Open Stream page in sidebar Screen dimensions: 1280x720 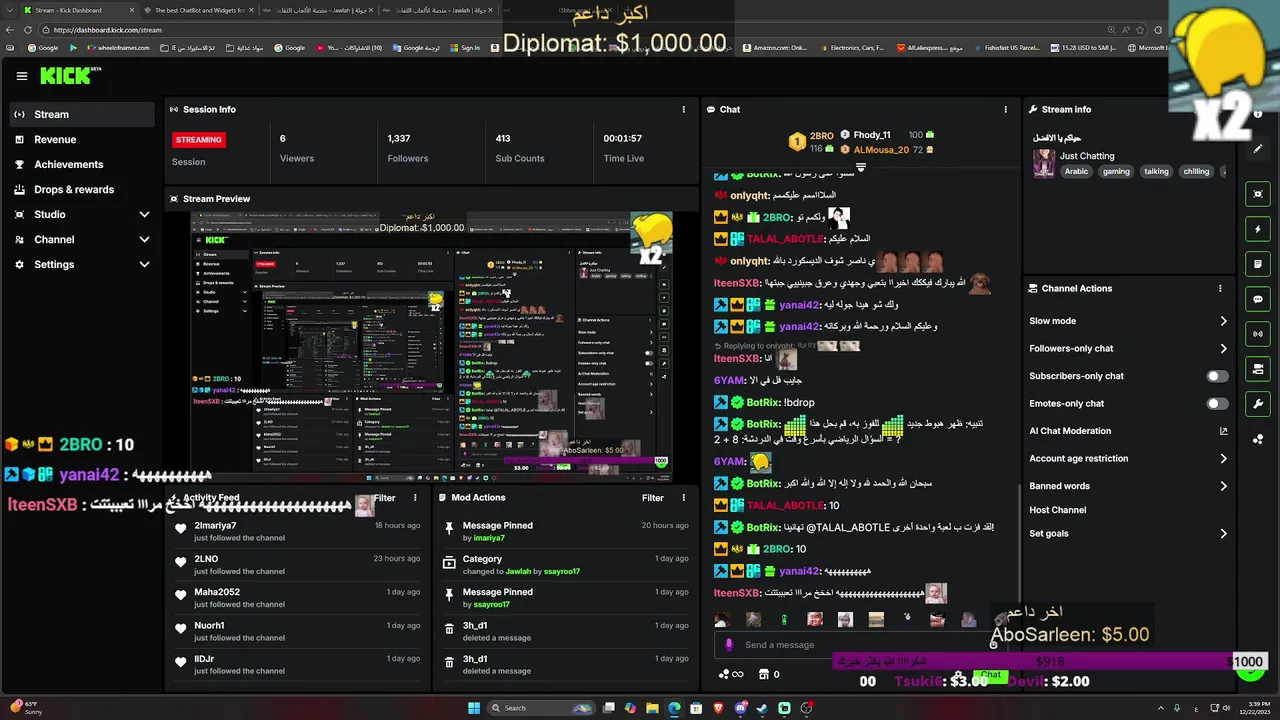pyautogui.click(x=82, y=114)
